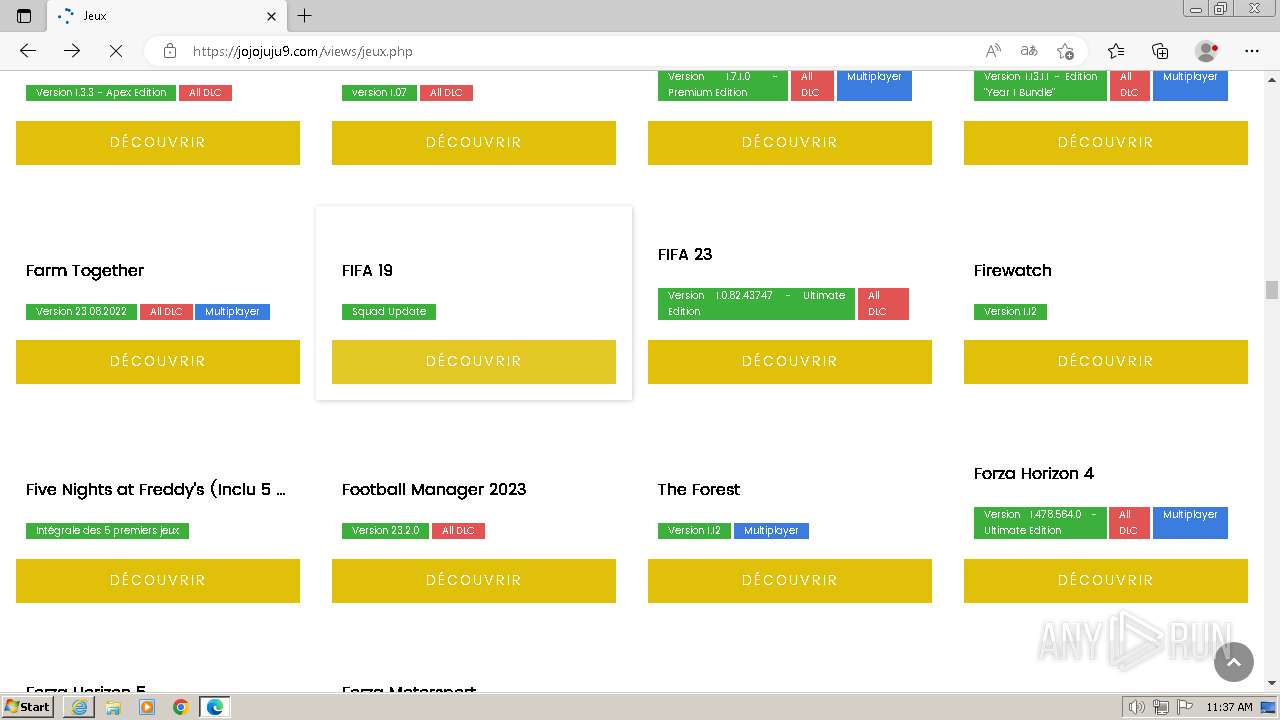Viewport: 1280px width, 720px height.
Task: Close the Jeux tab
Action: (x=271, y=16)
